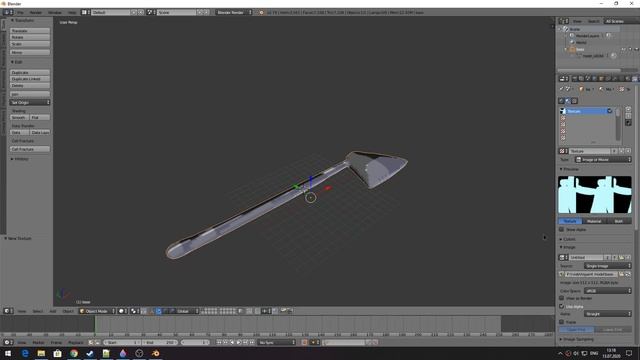The width and height of the screenshot is (640, 360).
Task: Open the Render properties tab
Action: tap(574, 78)
